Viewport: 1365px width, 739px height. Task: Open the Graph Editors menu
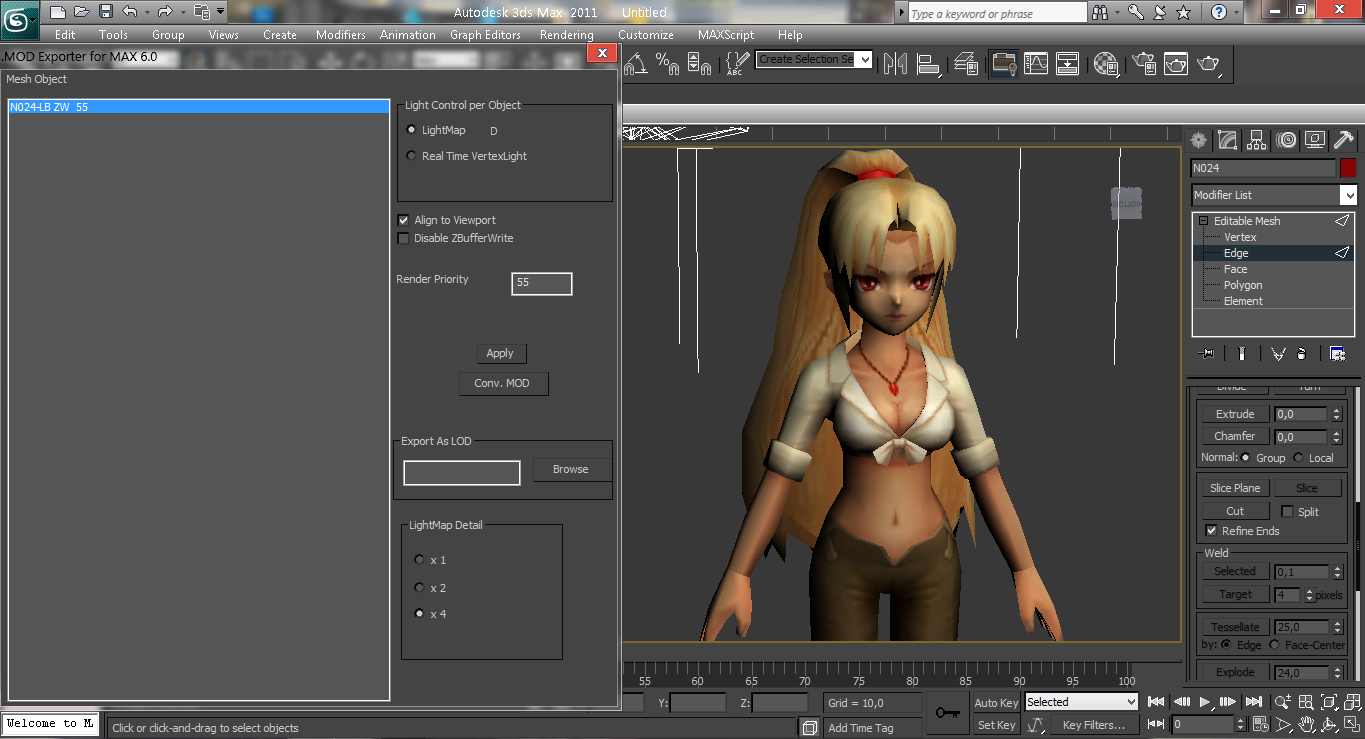(485, 35)
